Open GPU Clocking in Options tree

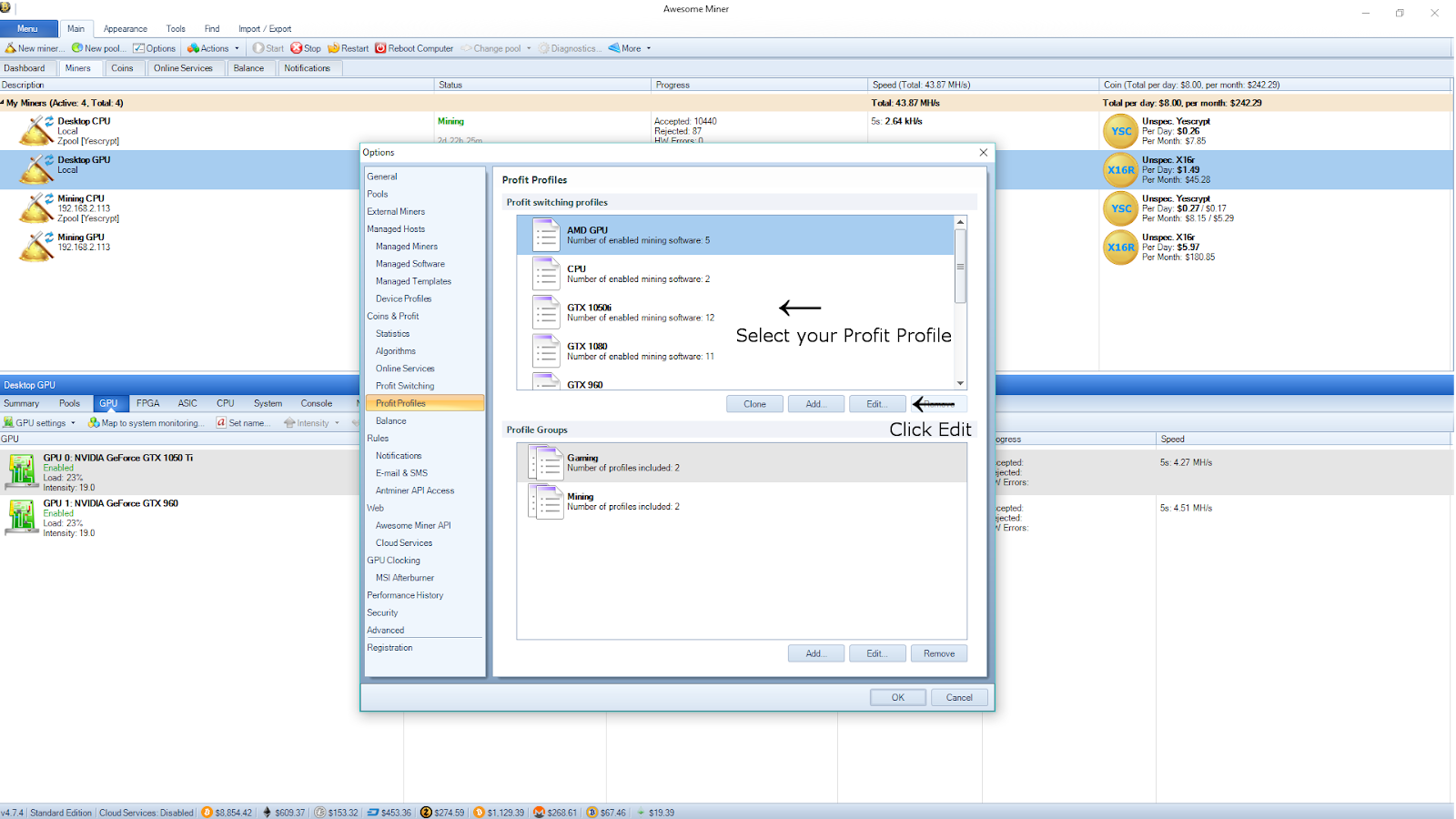pyautogui.click(x=394, y=561)
